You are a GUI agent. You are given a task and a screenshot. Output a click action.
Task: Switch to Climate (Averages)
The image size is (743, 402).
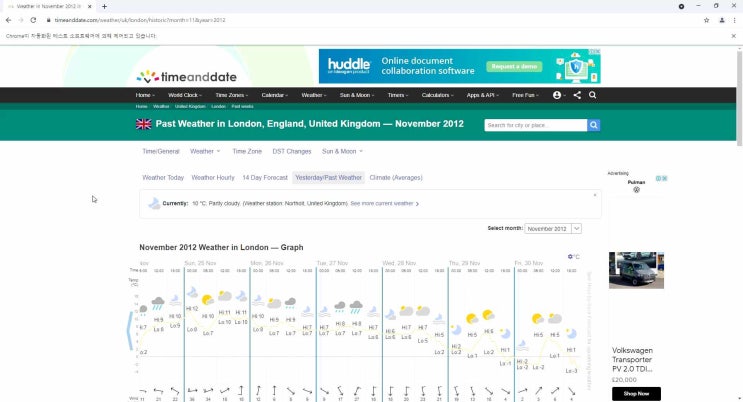(x=396, y=177)
